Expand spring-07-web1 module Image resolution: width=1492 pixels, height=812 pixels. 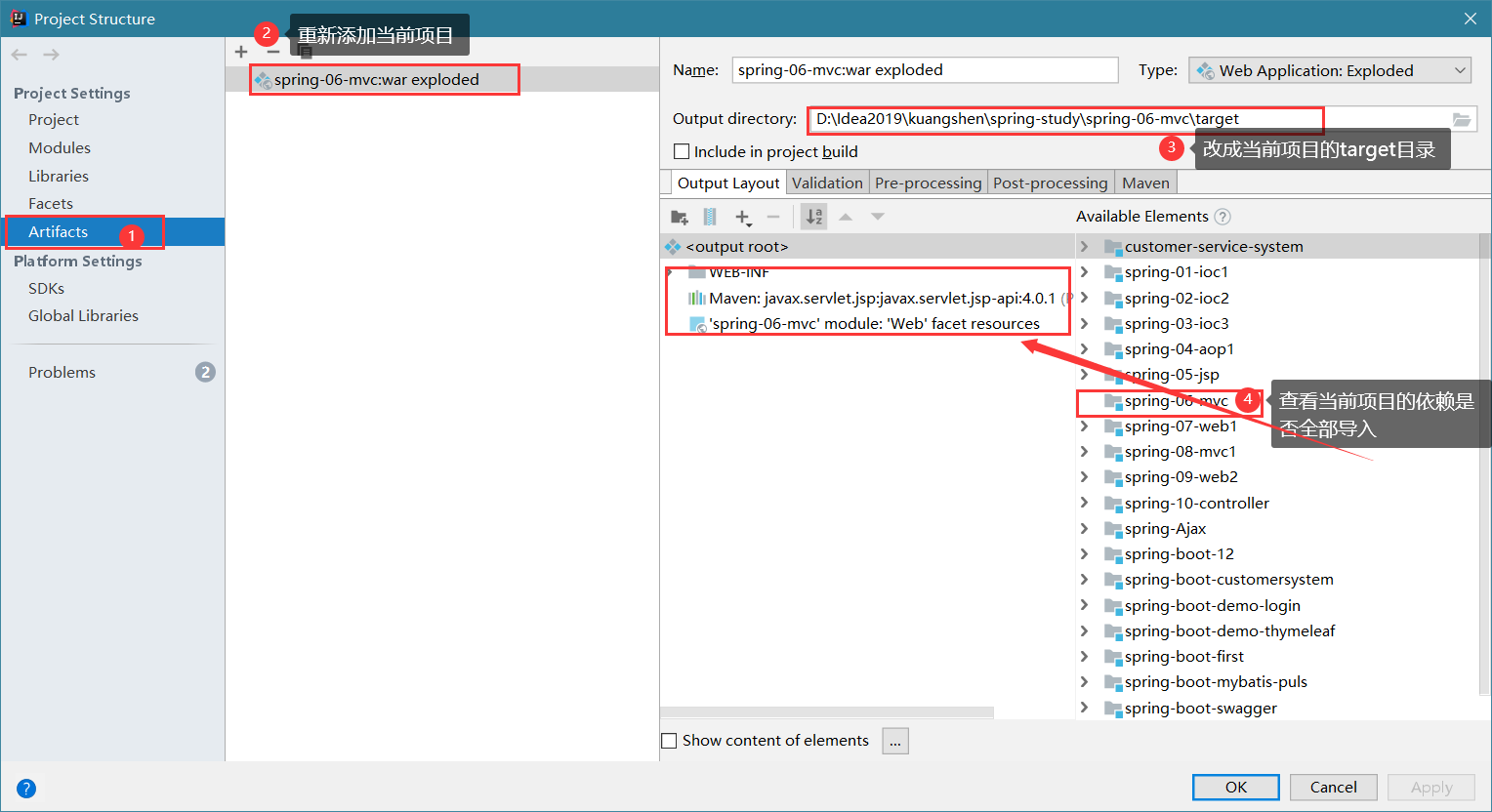(x=1084, y=426)
